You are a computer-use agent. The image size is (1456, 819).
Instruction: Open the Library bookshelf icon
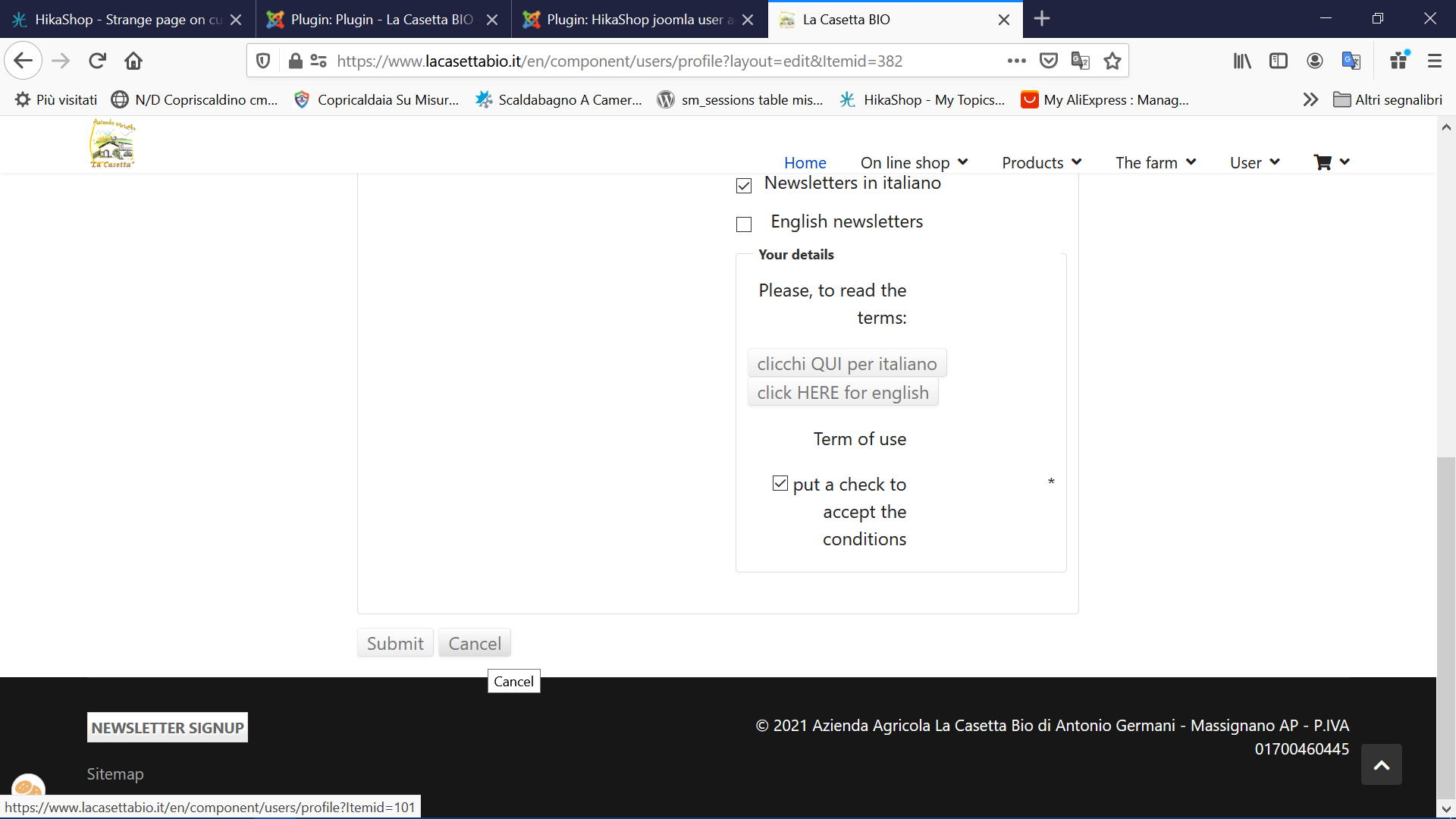point(1241,61)
